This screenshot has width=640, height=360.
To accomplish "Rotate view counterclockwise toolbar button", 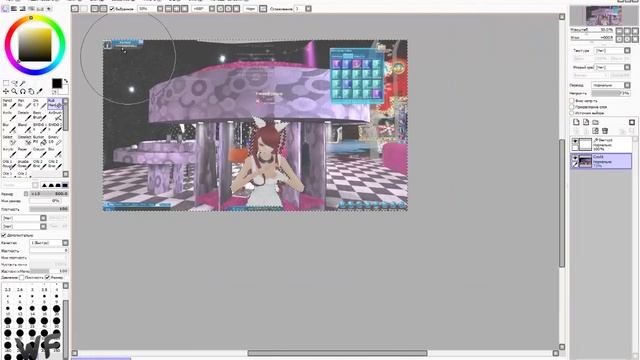I will coord(220,9).
